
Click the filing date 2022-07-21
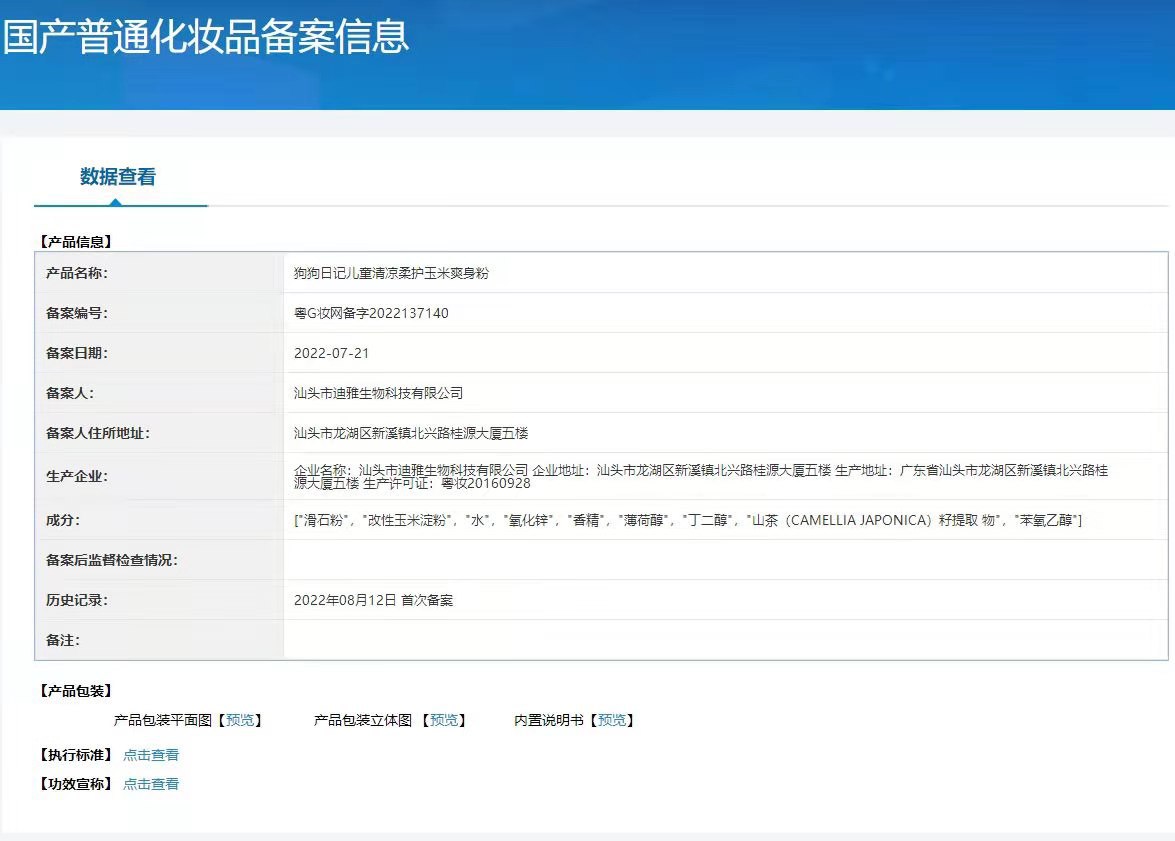[331, 353]
